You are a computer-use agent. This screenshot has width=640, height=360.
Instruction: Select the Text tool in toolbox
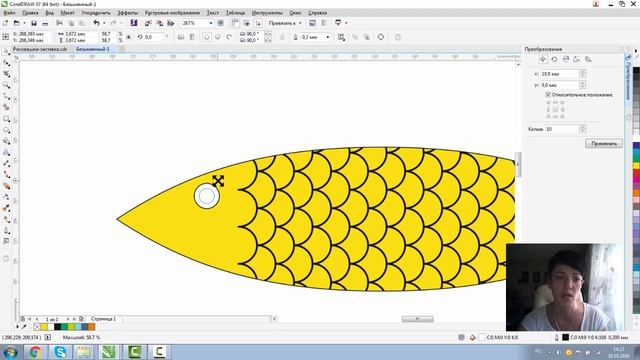click(6, 152)
